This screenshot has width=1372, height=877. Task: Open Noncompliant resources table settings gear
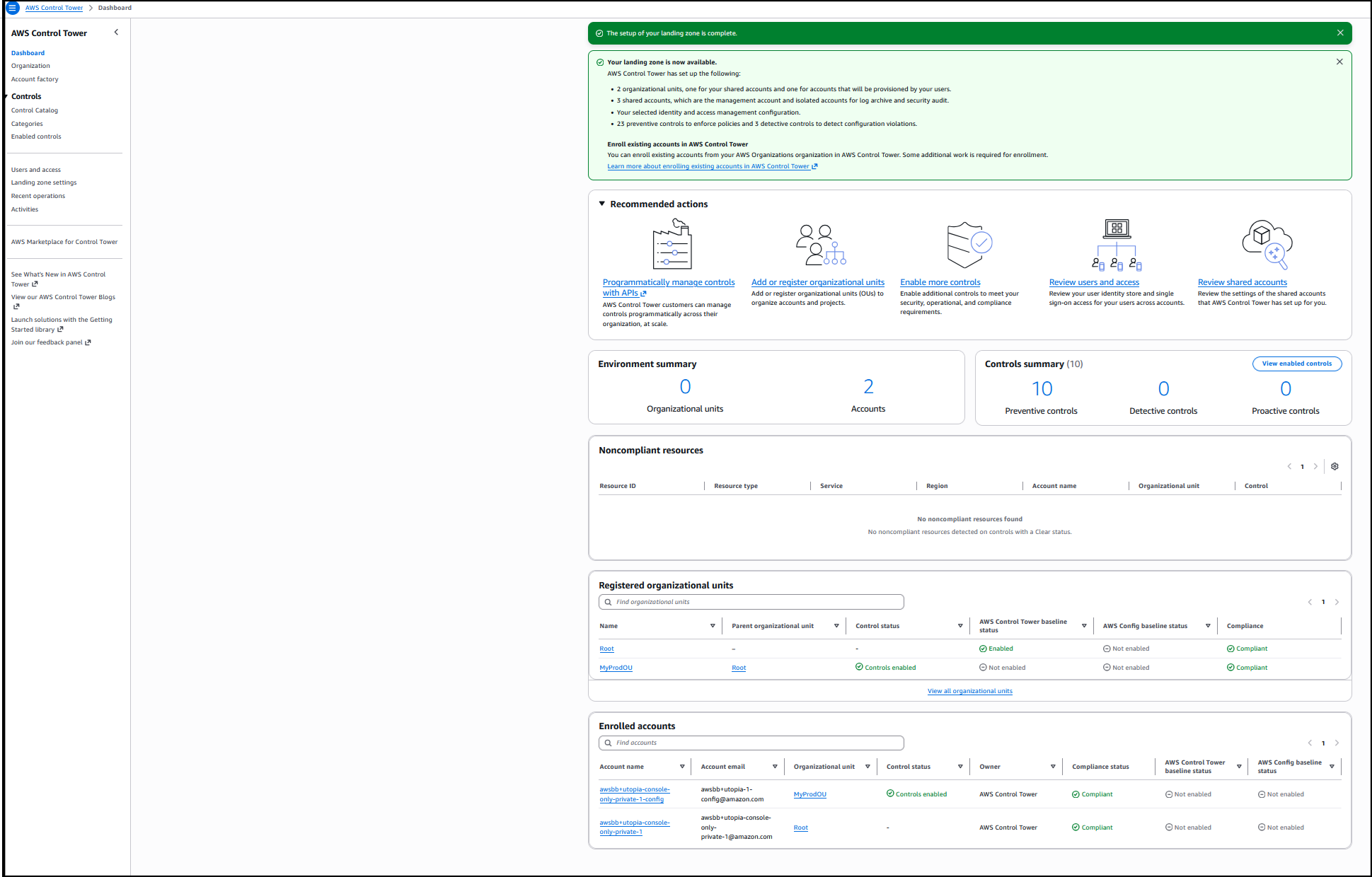pos(1334,467)
